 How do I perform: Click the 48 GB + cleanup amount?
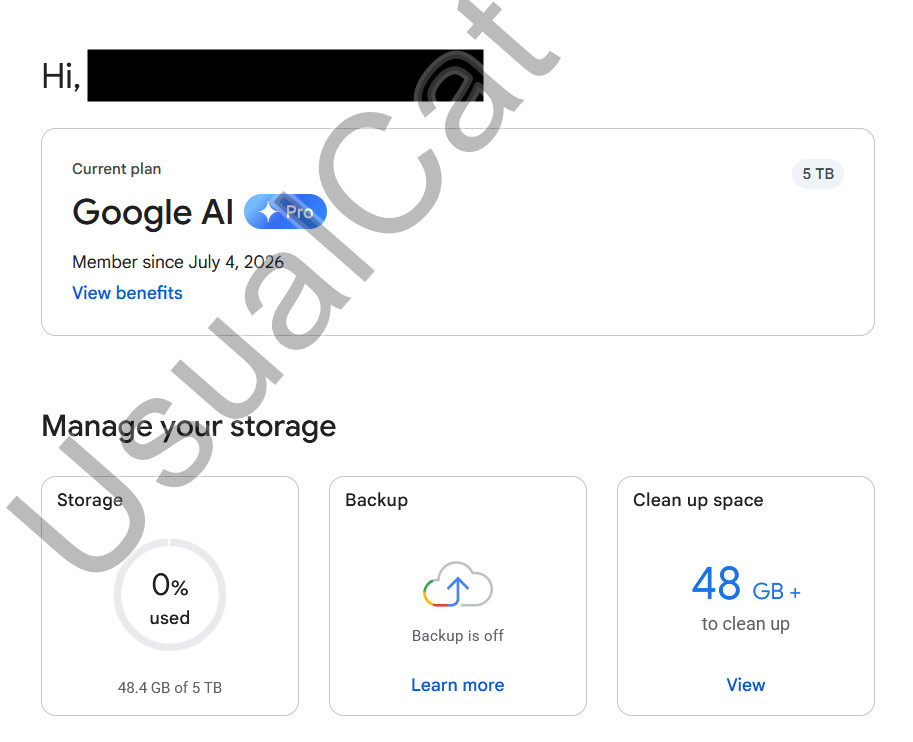tap(746, 584)
